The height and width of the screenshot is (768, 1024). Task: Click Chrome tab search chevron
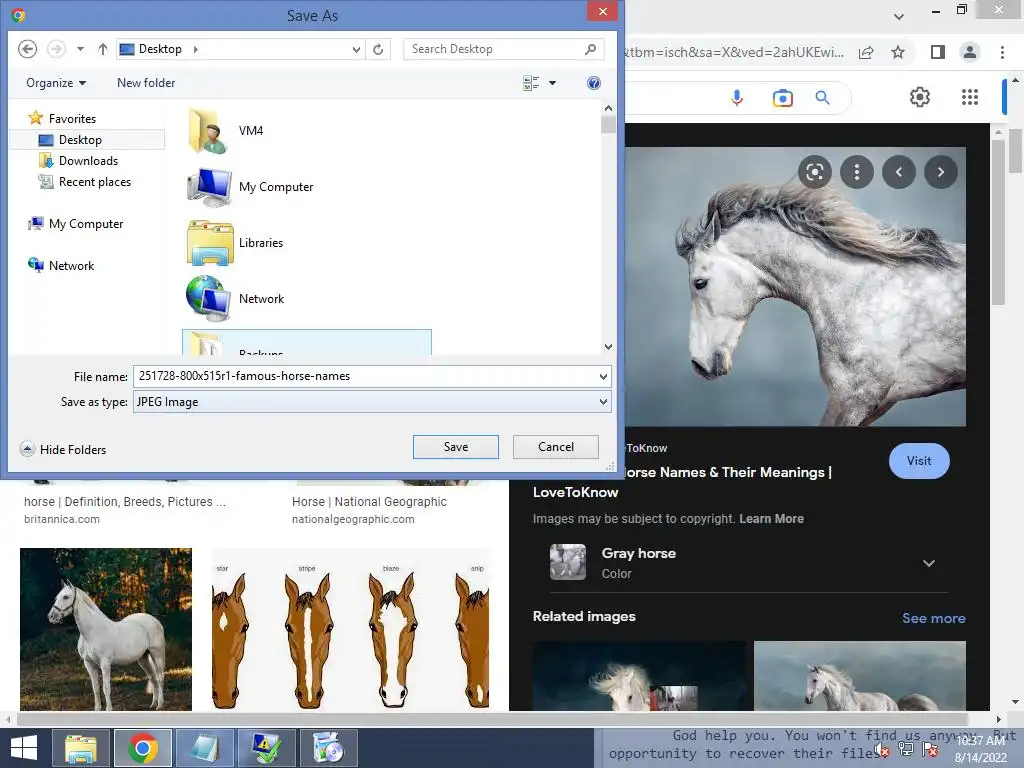point(899,16)
